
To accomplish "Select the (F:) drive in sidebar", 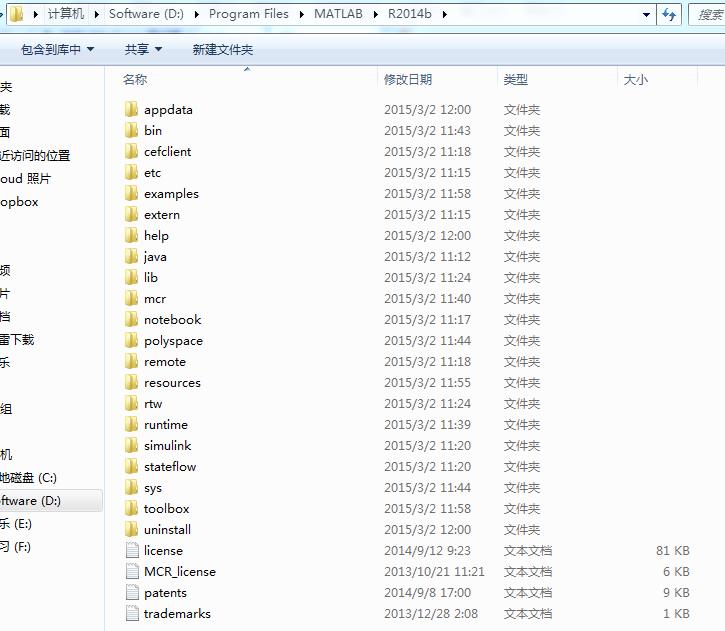I will pyautogui.click(x=15, y=547).
